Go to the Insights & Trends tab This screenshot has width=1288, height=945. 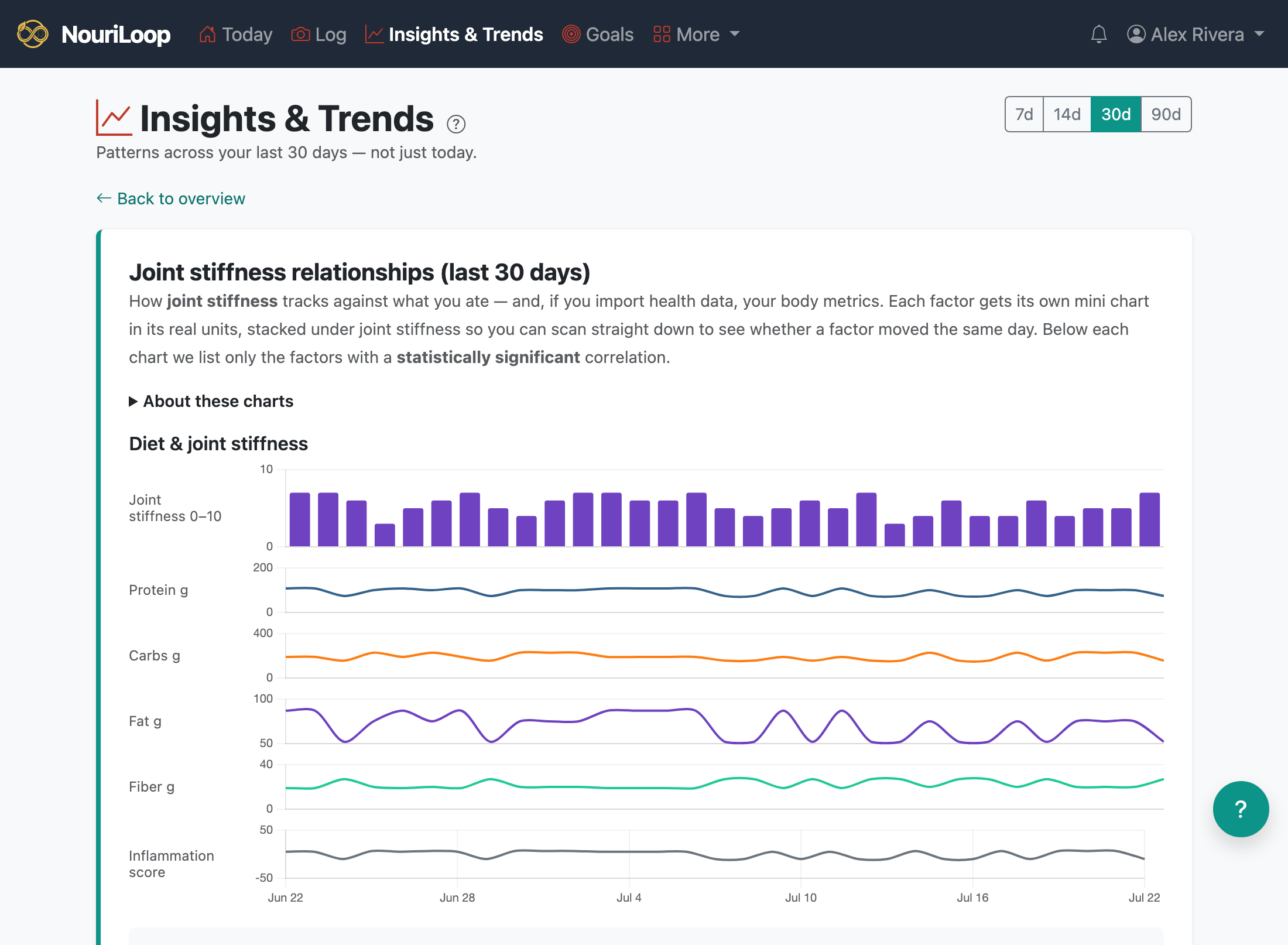(454, 34)
